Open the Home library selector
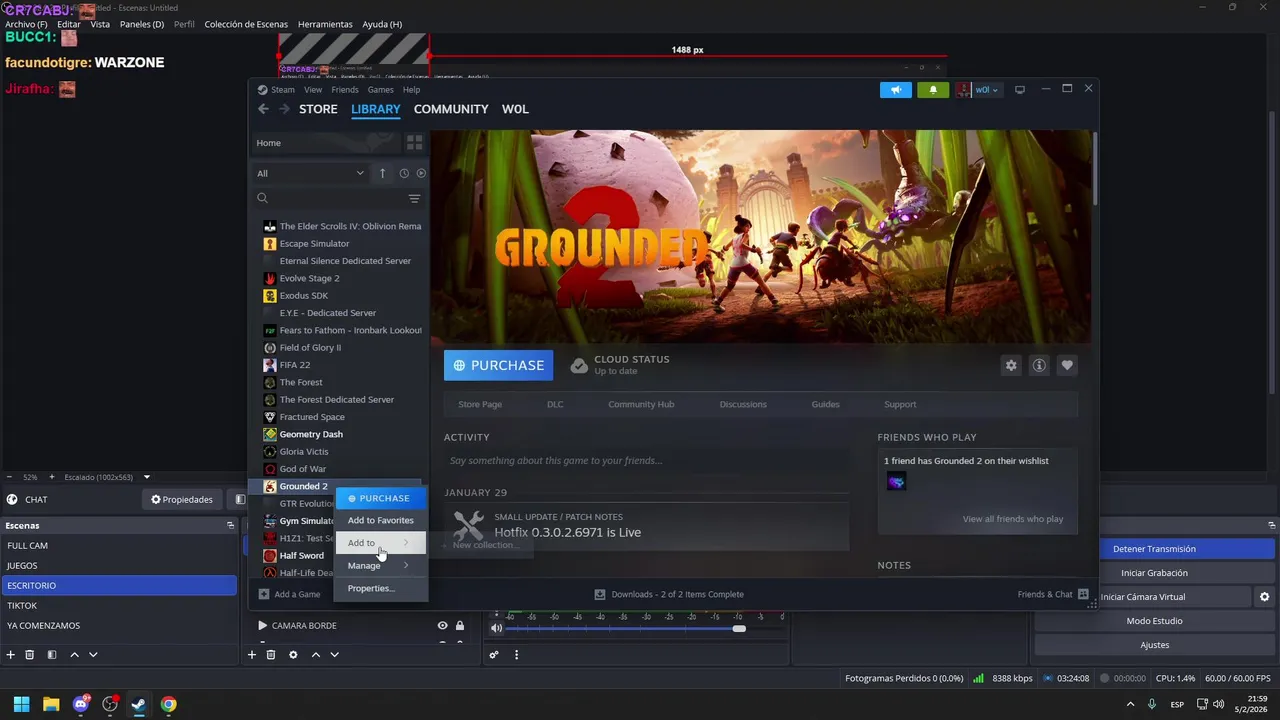 [326, 143]
